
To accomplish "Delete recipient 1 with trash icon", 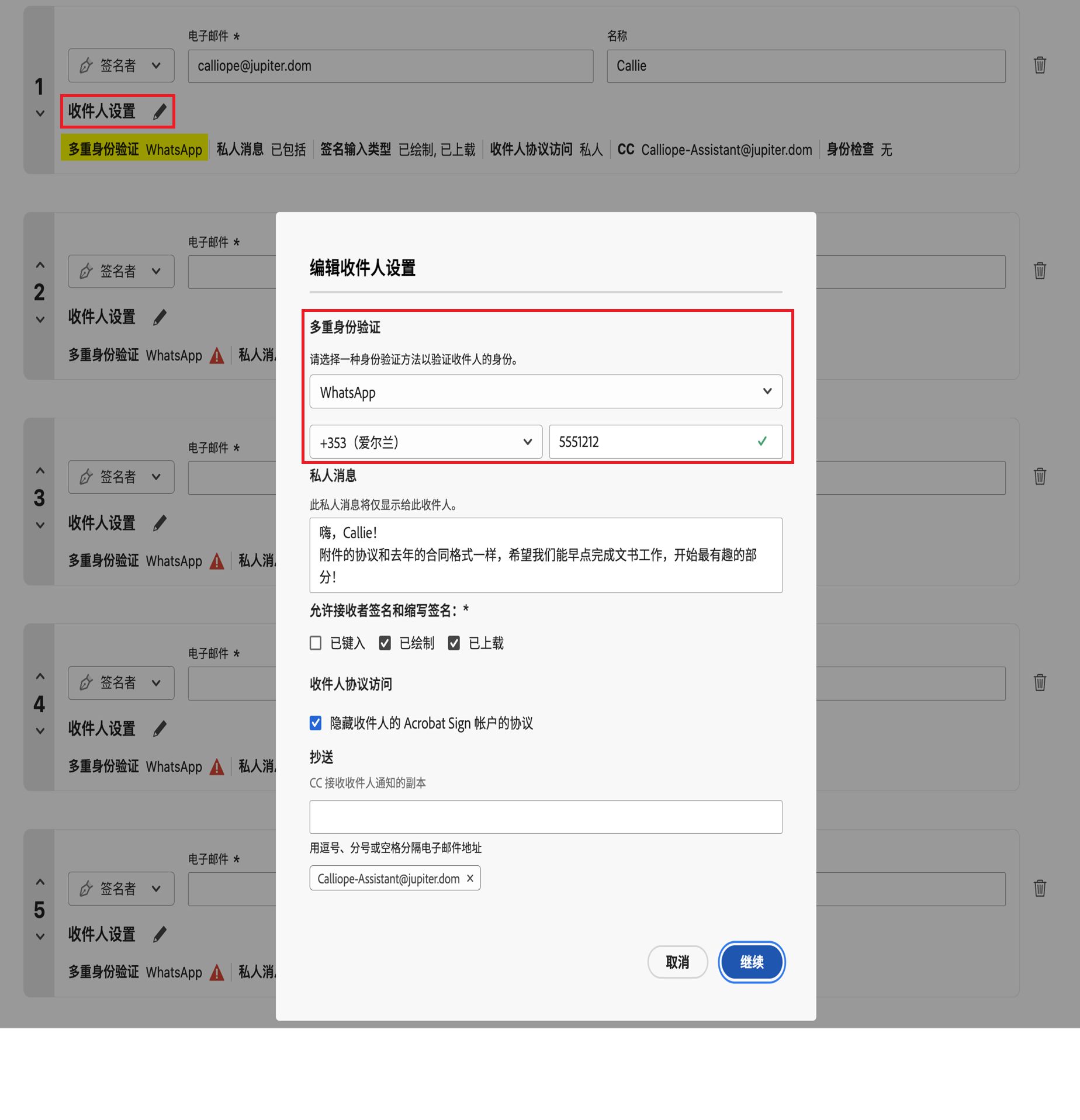I will pos(1040,65).
